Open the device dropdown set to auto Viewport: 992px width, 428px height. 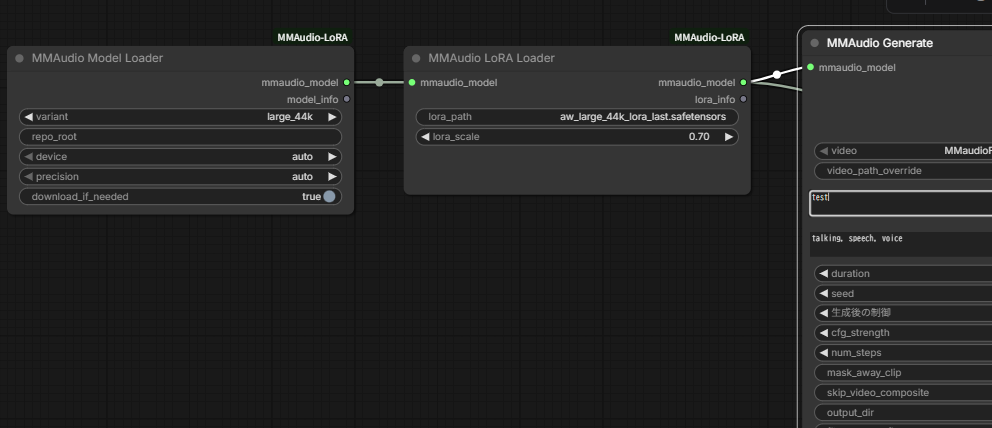pos(180,157)
